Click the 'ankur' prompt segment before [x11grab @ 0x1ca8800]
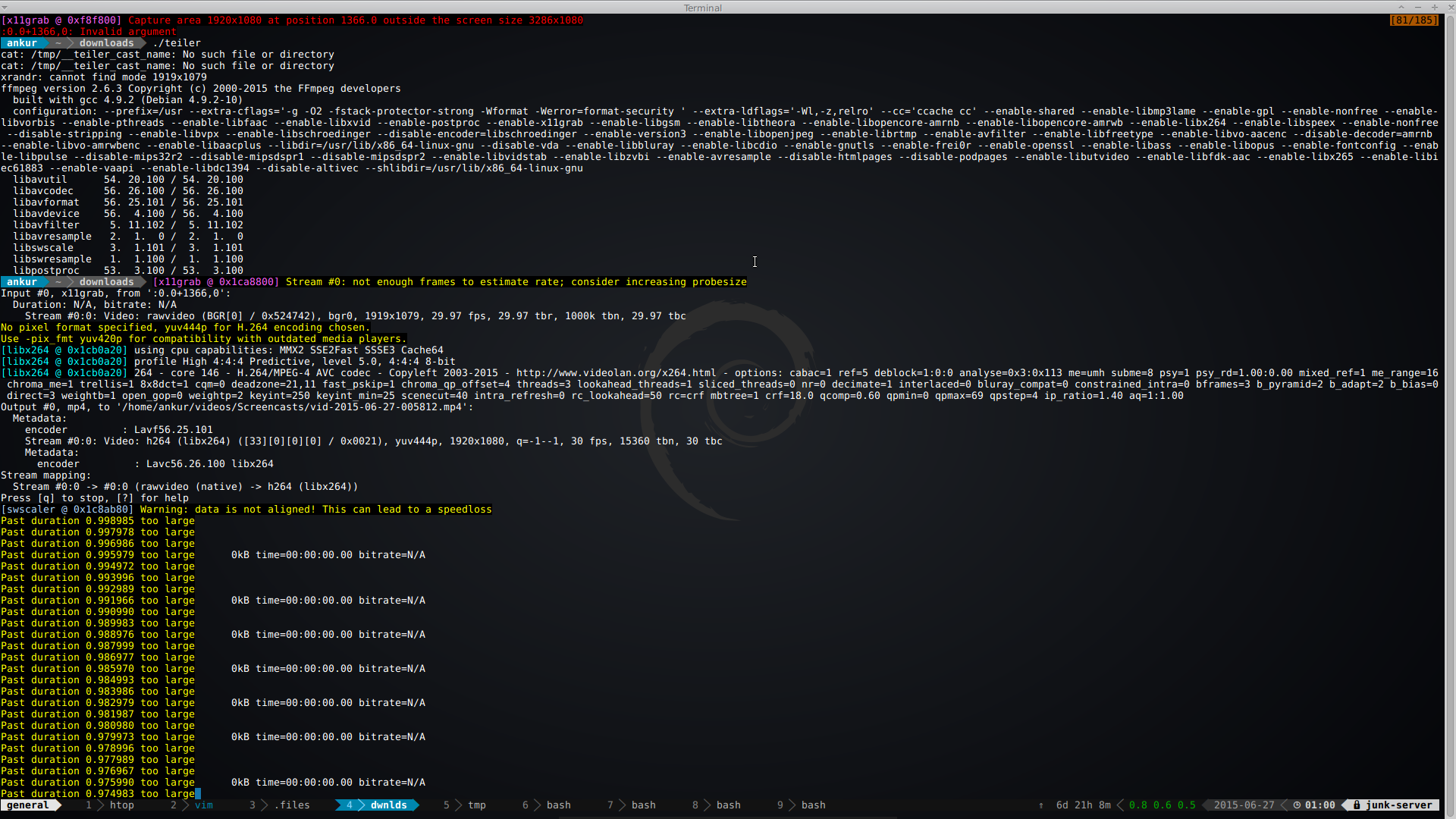This screenshot has height=819, width=1456. 22,282
